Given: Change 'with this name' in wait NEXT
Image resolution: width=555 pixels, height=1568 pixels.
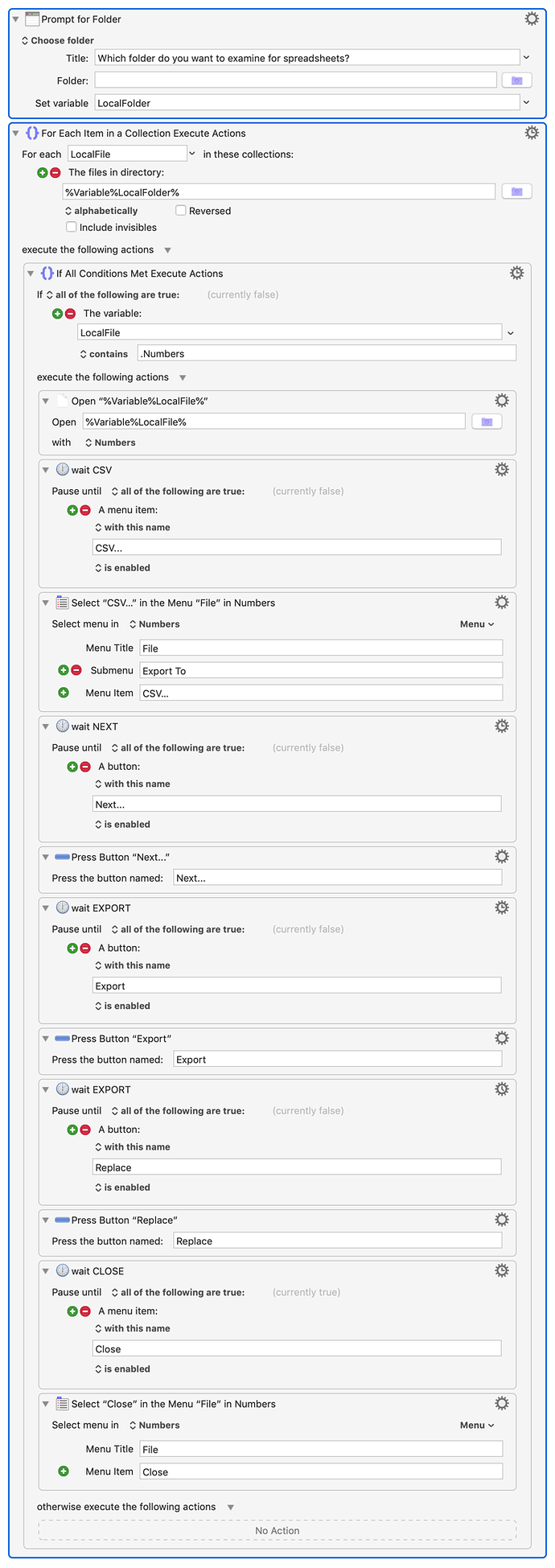Looking at the screenshot, I should (x=132, y=784).
